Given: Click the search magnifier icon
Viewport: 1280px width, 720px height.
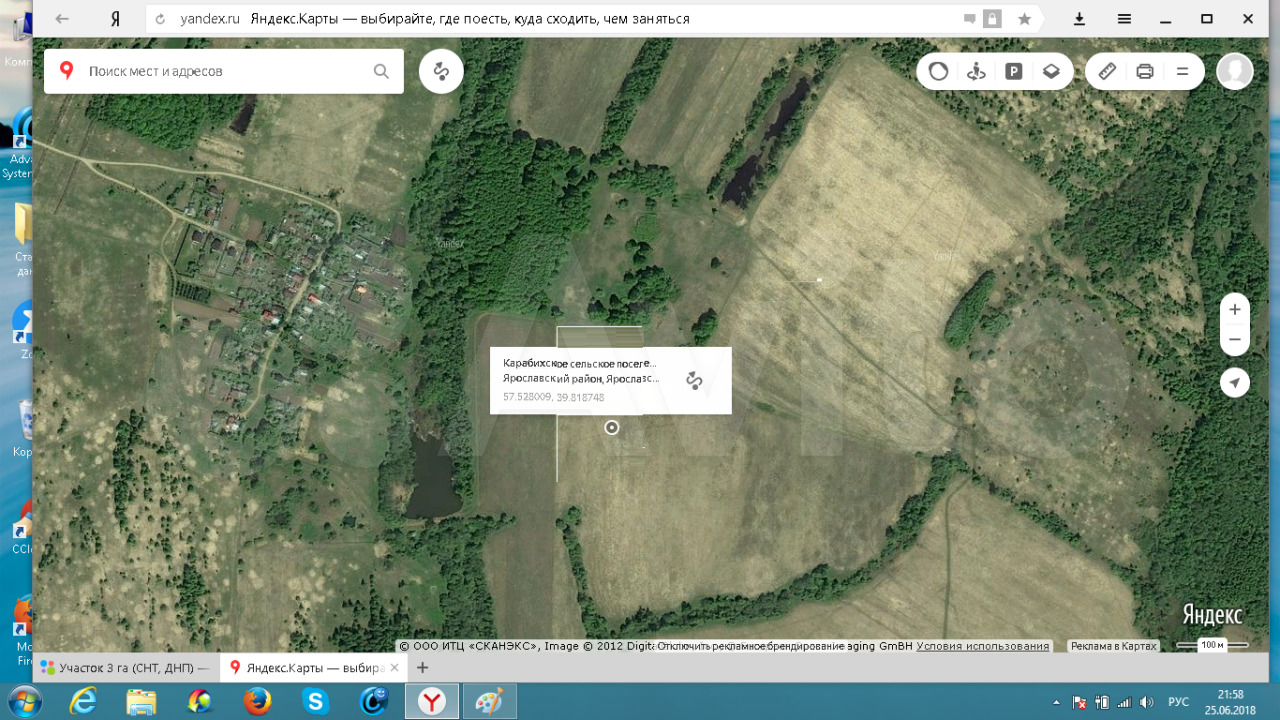Looking at the screenshot, I should click(x=381, y=71).
